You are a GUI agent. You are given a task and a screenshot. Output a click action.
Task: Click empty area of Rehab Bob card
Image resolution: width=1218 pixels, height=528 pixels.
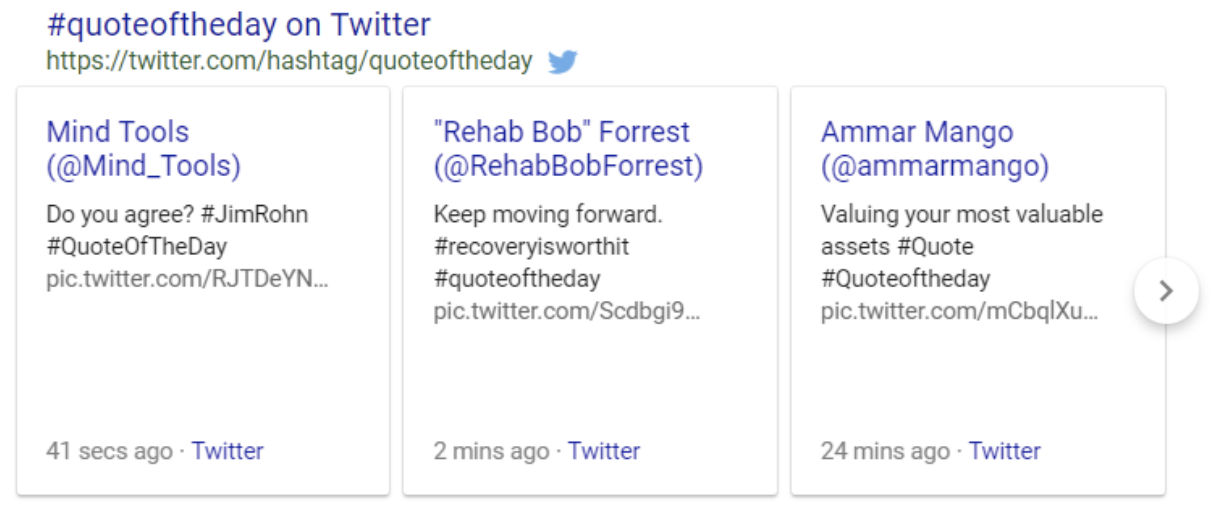[590, 380]
